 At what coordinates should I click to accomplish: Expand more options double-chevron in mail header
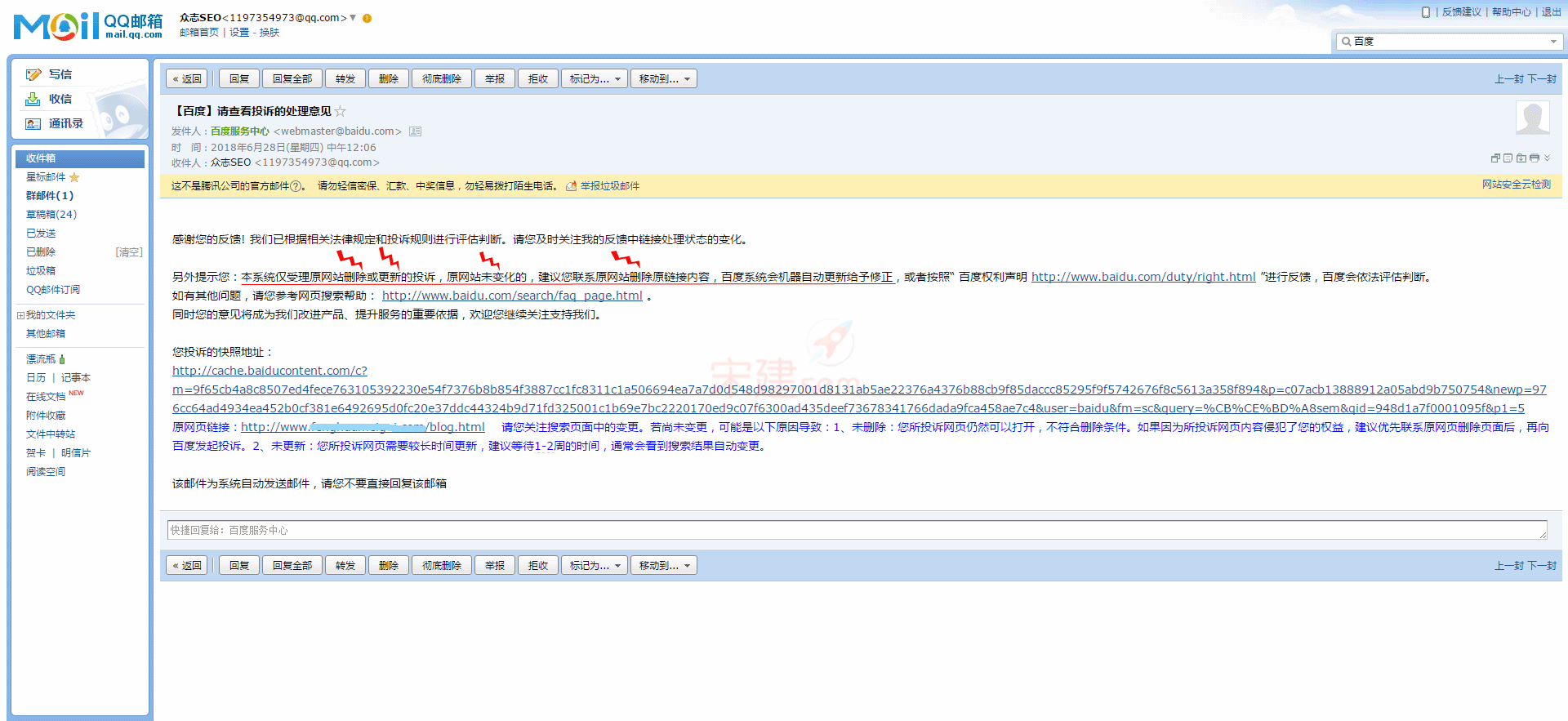coord(1547,158)
